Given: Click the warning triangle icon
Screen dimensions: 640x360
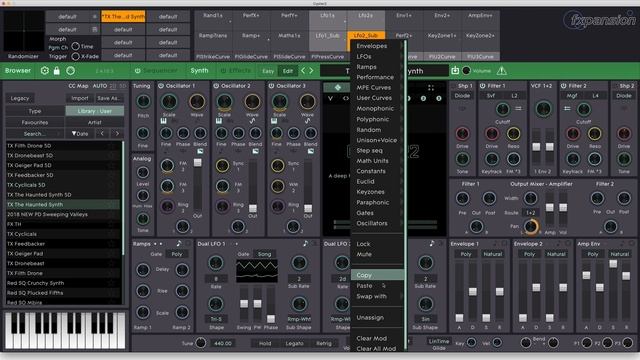Looking at the screenshot, I should [502, 71].
